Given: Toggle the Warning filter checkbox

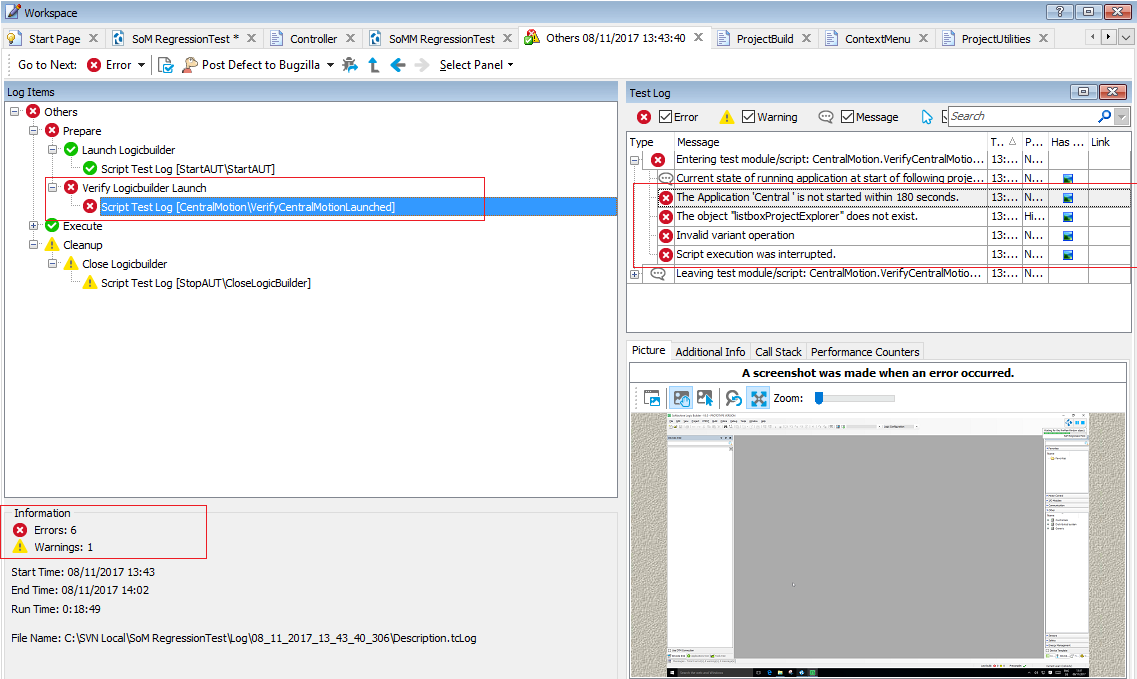Looking at the screenshot, I should [x=748, y=117].
